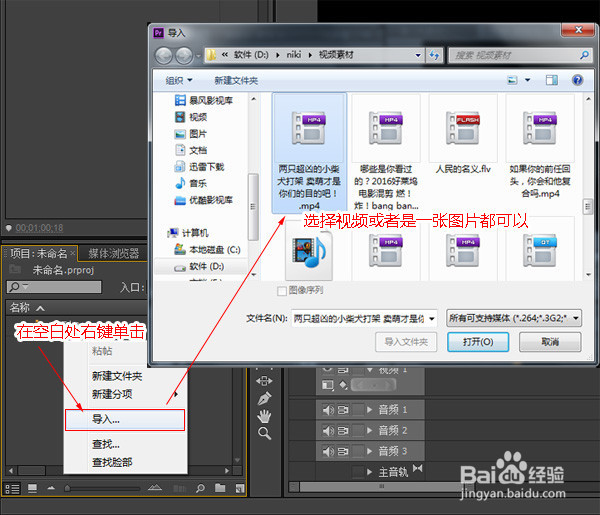The height and width of the screenshot is (515, 600).
Task: Select 本地磁盘 (C:) drive
Action: [207, 249]
